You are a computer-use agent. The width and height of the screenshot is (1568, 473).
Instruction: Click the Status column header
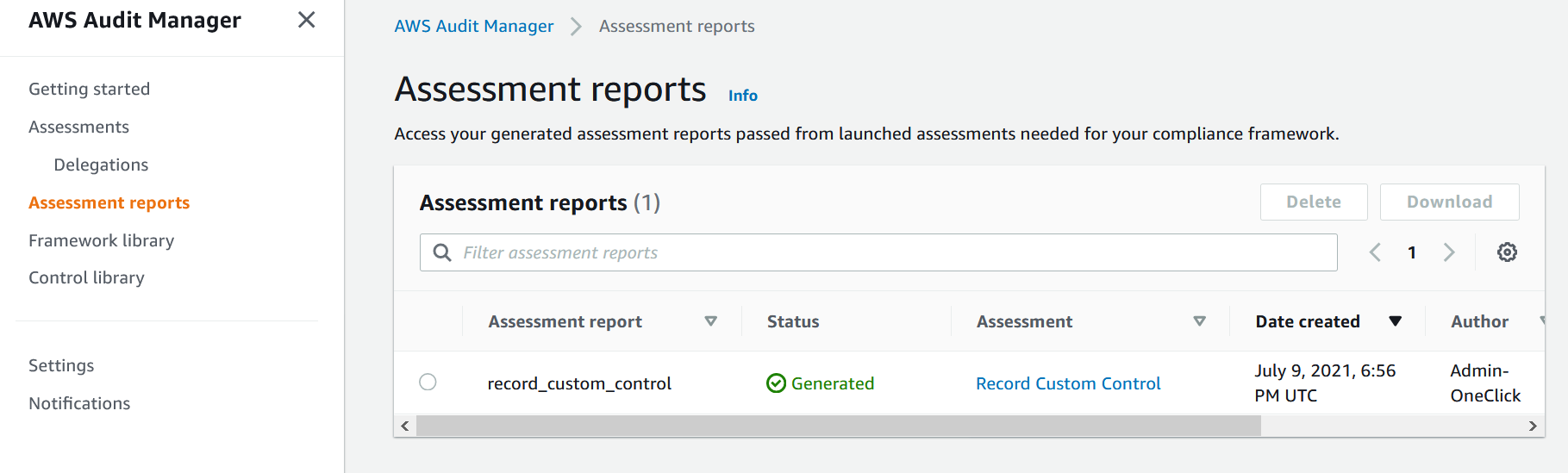point(793,321)
